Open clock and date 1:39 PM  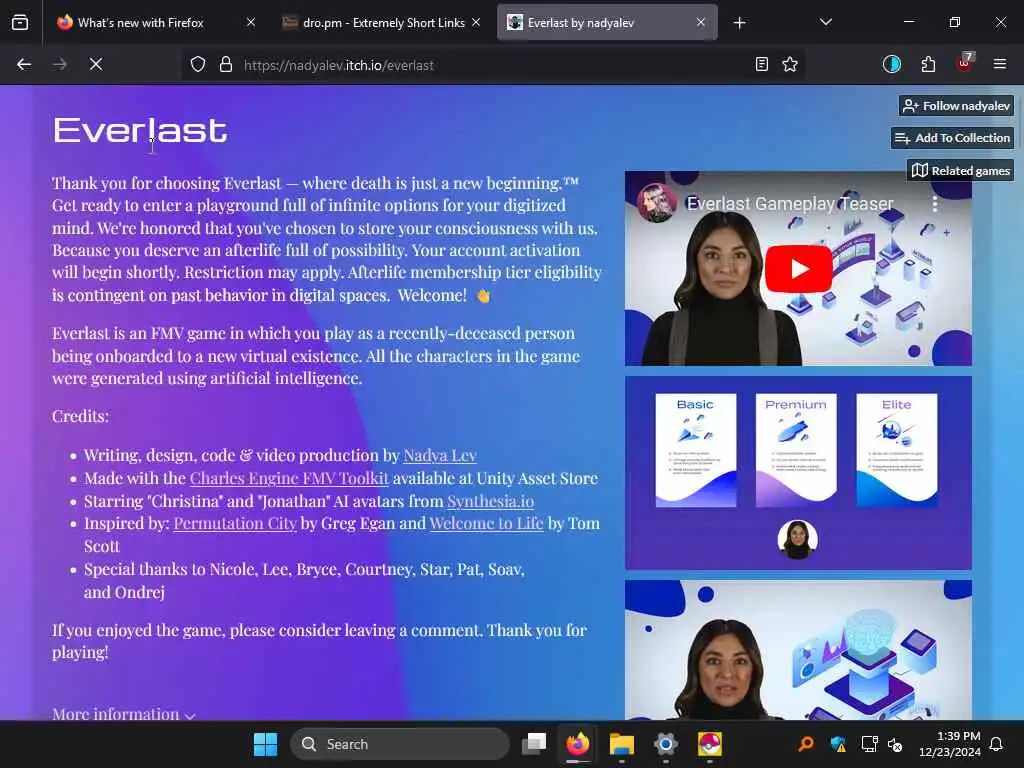[x=950, y=744]
